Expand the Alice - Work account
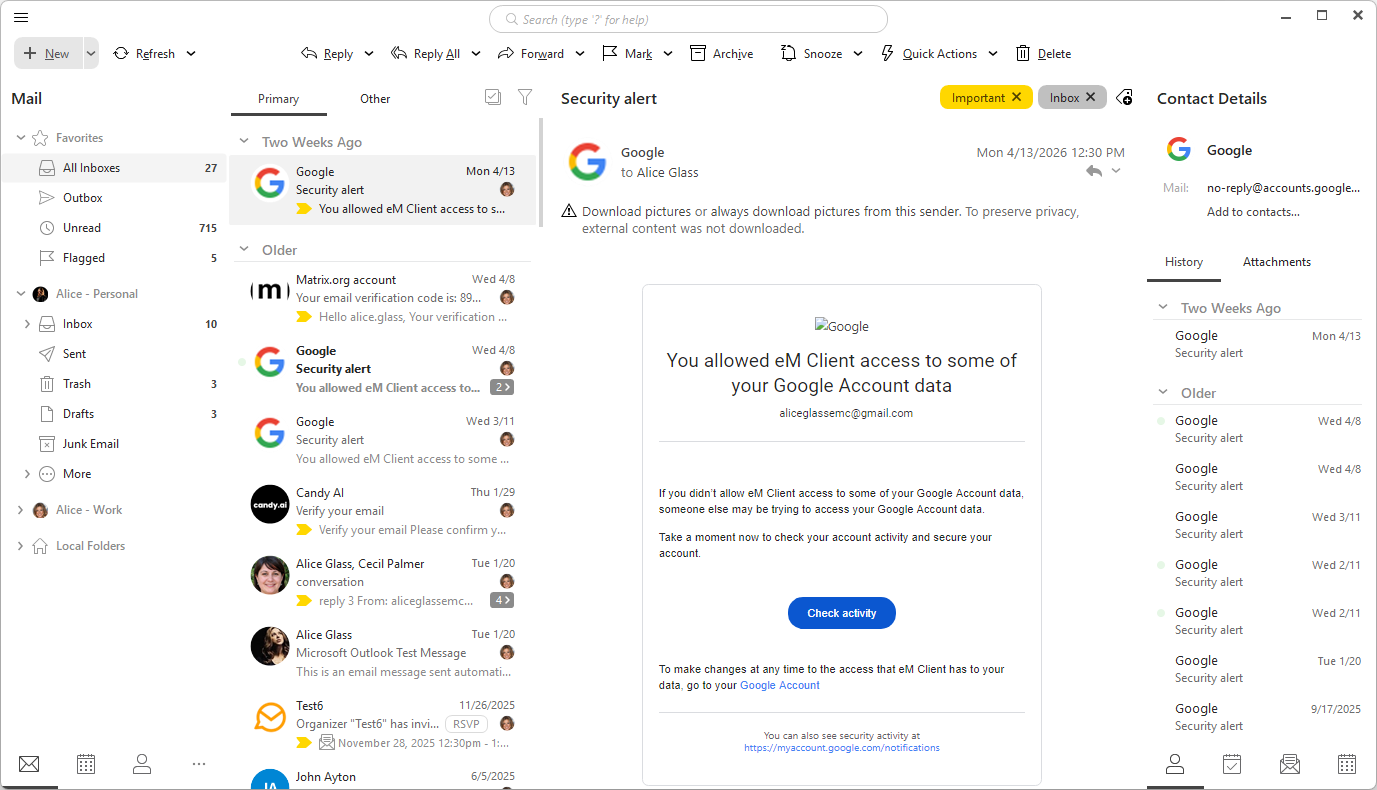 (21, 510)
